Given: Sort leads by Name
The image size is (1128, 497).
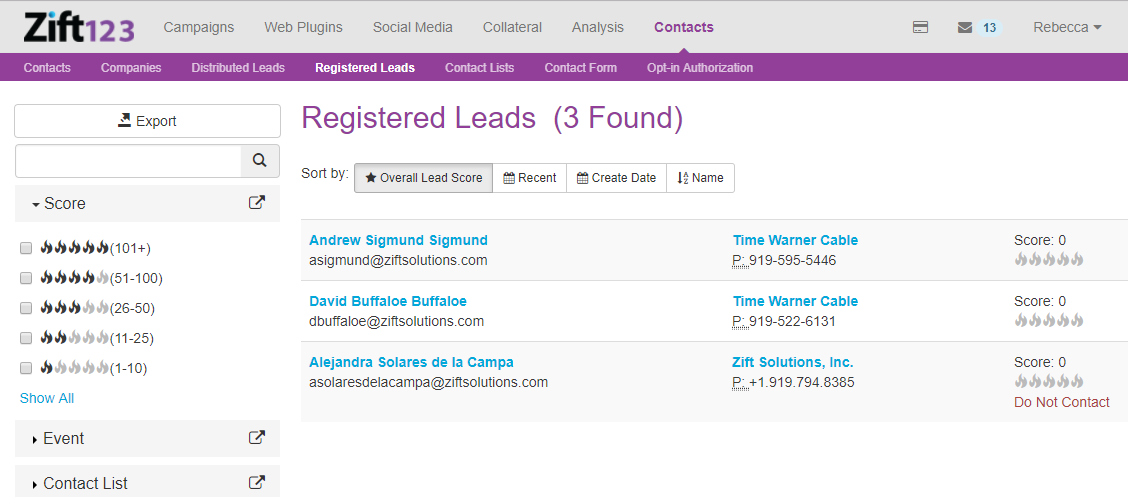Looking at the screenshot, I should (x=701, y=178).
